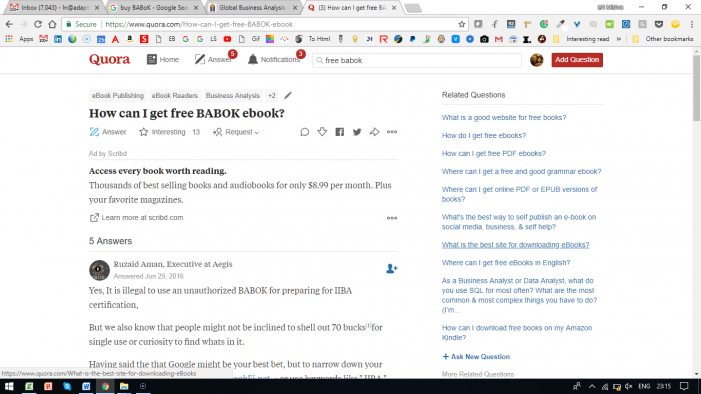Open File Explorer from the taskbar
701x394 pixels.
tap(124, 386)
